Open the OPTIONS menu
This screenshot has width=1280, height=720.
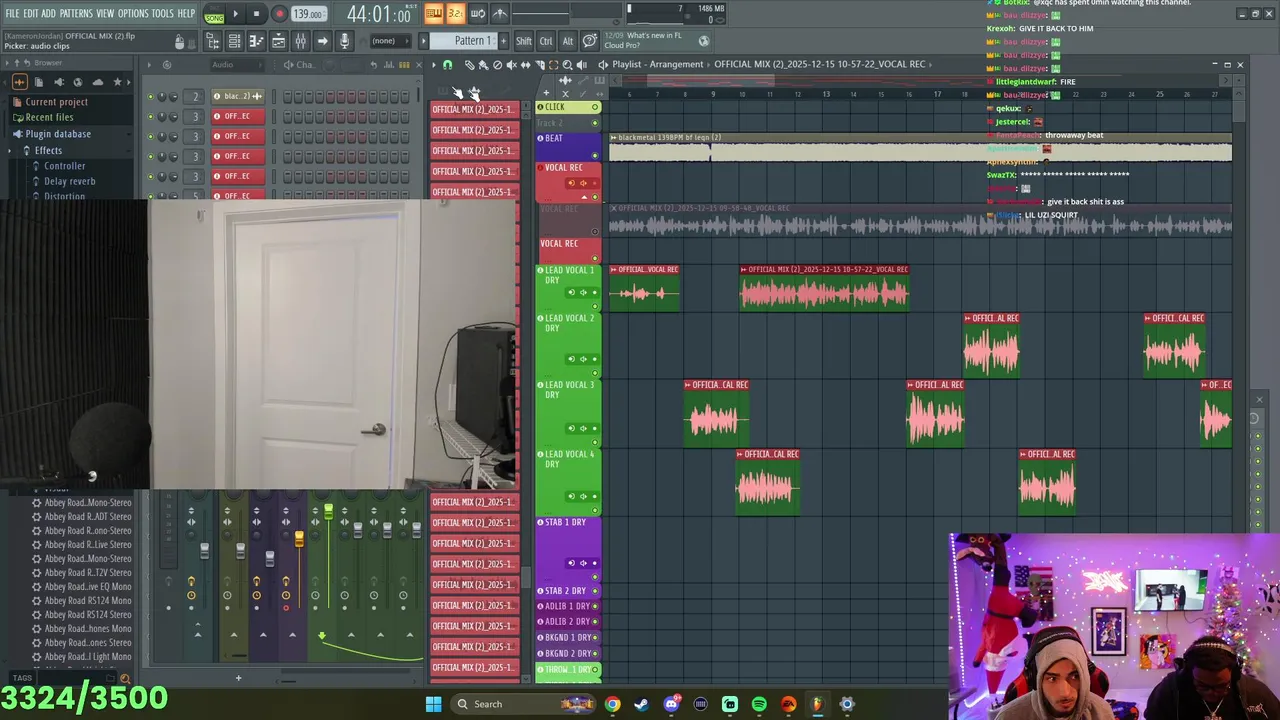[x=133, y=13]
